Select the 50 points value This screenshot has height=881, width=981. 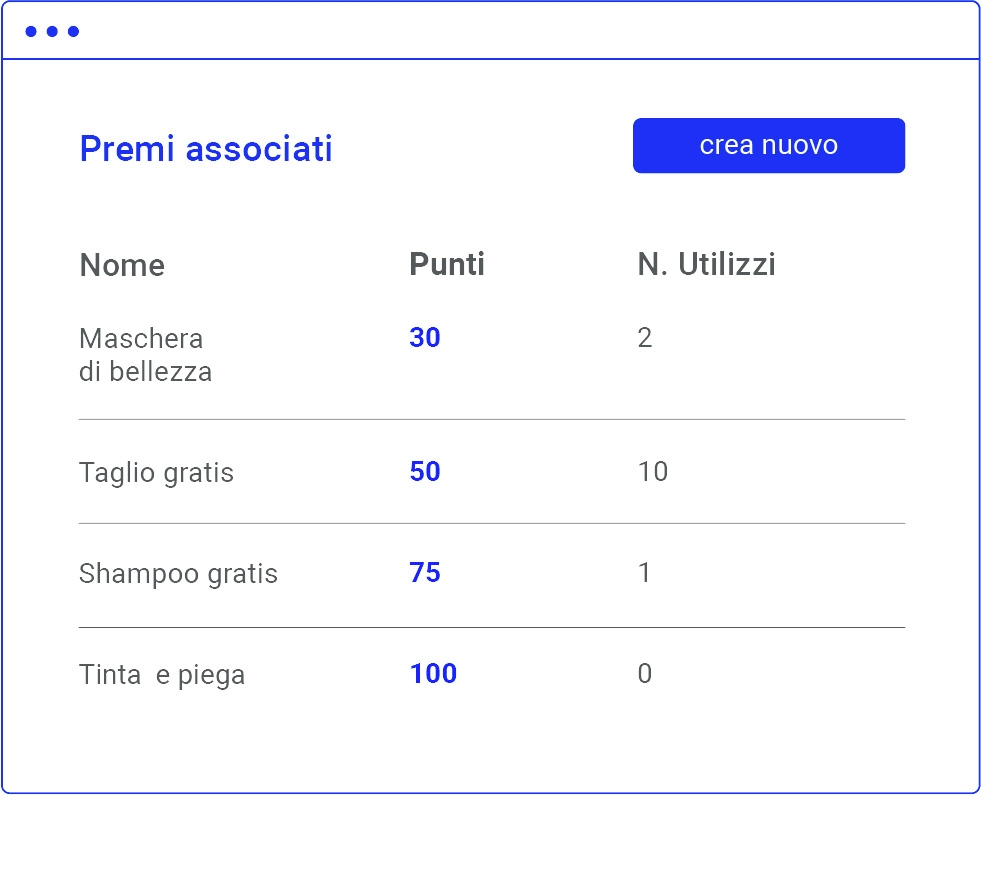click(424, 472)
